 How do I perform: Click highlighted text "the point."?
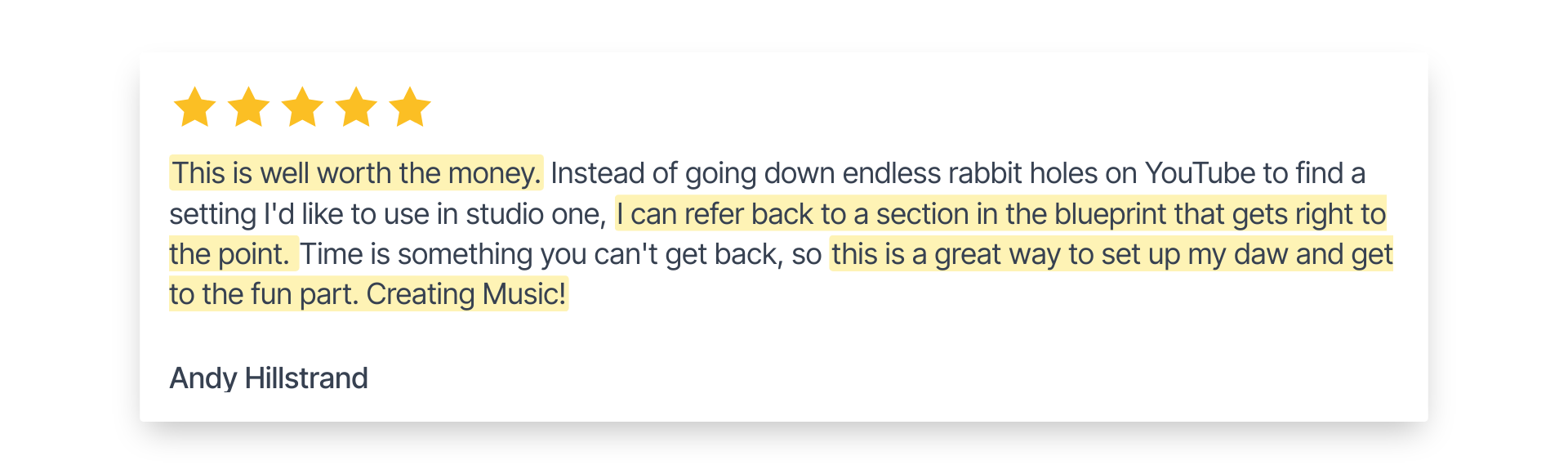(x=229, y=254)
